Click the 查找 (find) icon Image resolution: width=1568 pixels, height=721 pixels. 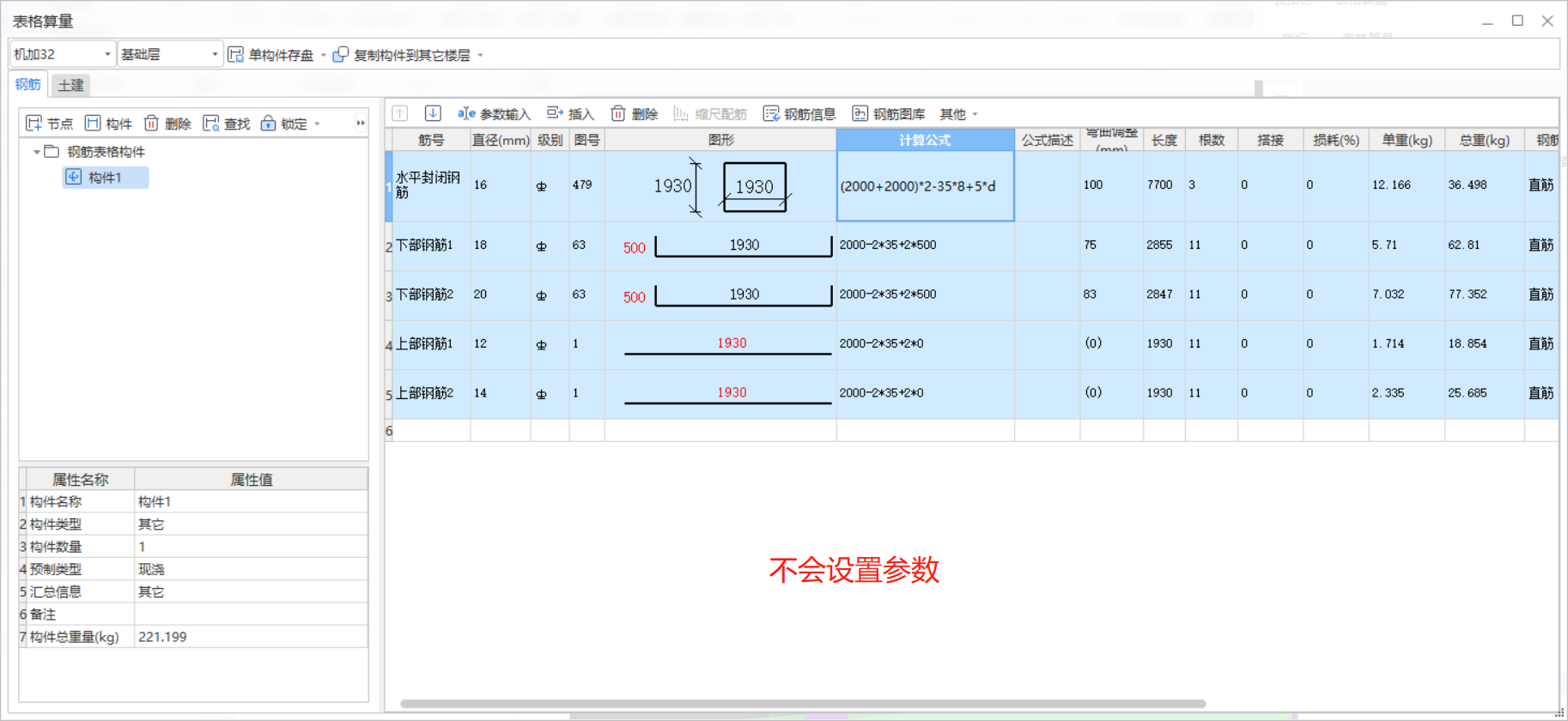[211, 124]
